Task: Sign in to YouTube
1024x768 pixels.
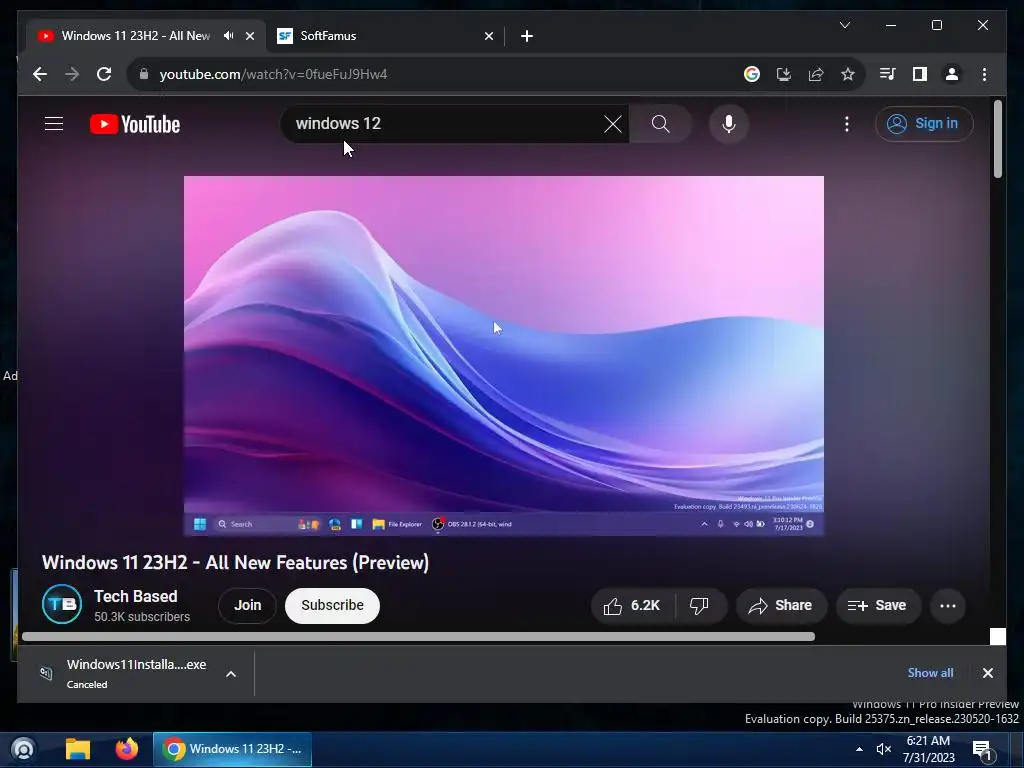Action: pyautogui.click(x=924, y=123)
